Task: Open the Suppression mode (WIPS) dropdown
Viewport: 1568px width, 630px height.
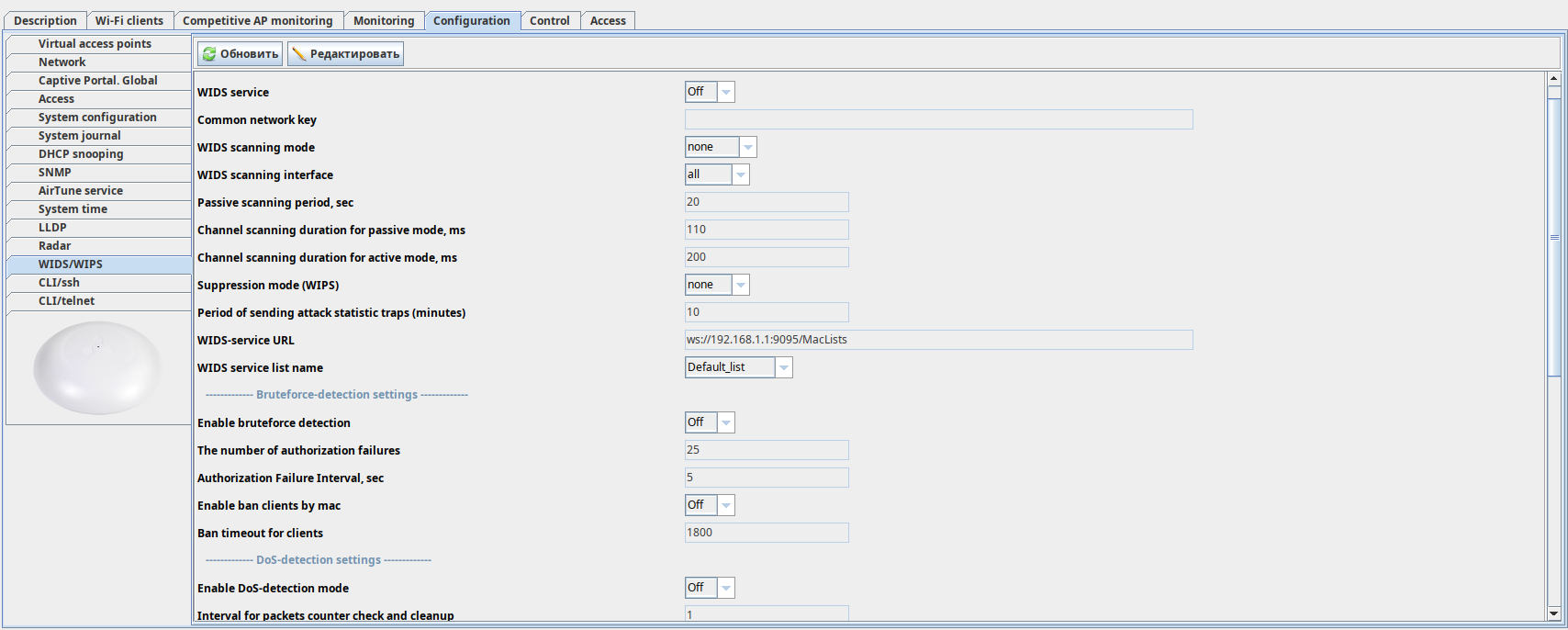Action: click(740, 285)
